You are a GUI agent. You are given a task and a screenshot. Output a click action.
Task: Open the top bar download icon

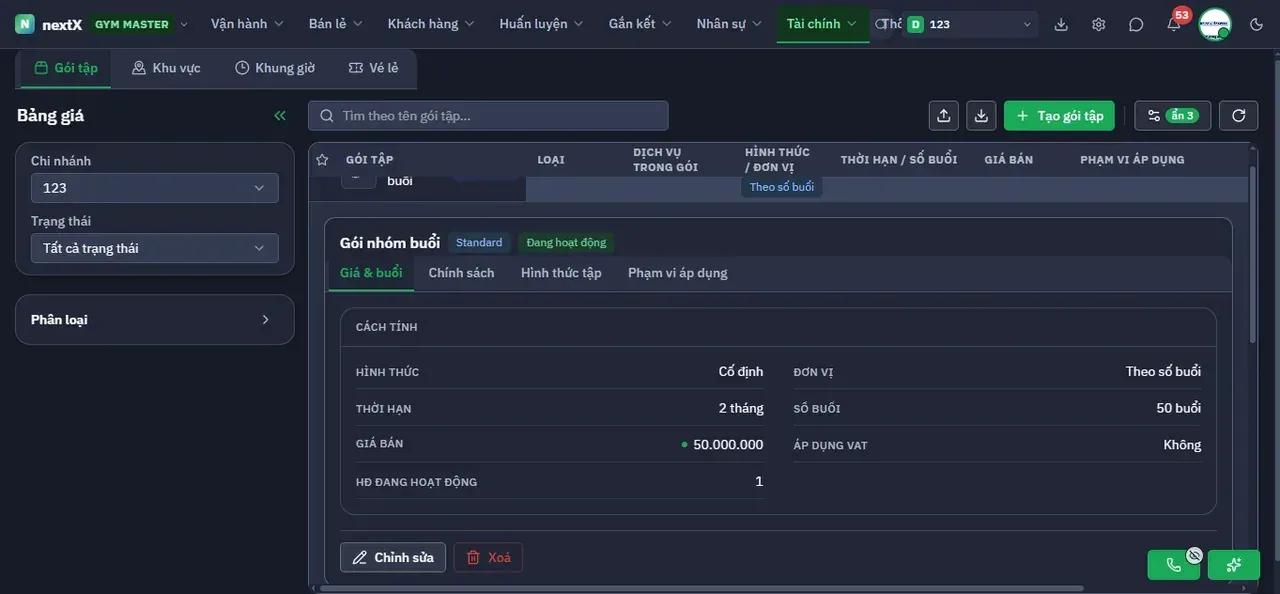point(1061,24)
